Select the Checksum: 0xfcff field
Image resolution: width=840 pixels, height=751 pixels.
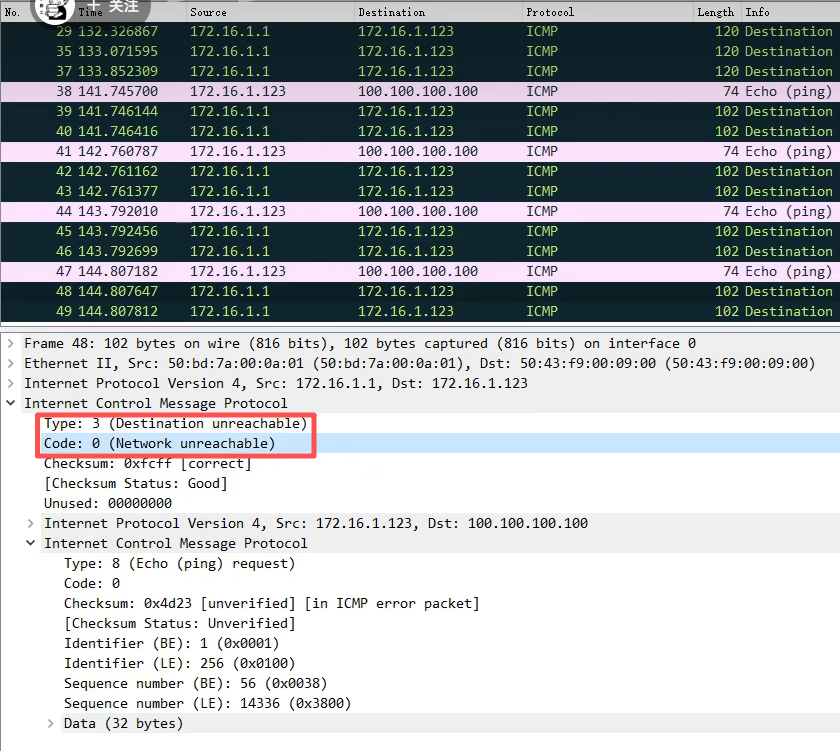point(147,463)
